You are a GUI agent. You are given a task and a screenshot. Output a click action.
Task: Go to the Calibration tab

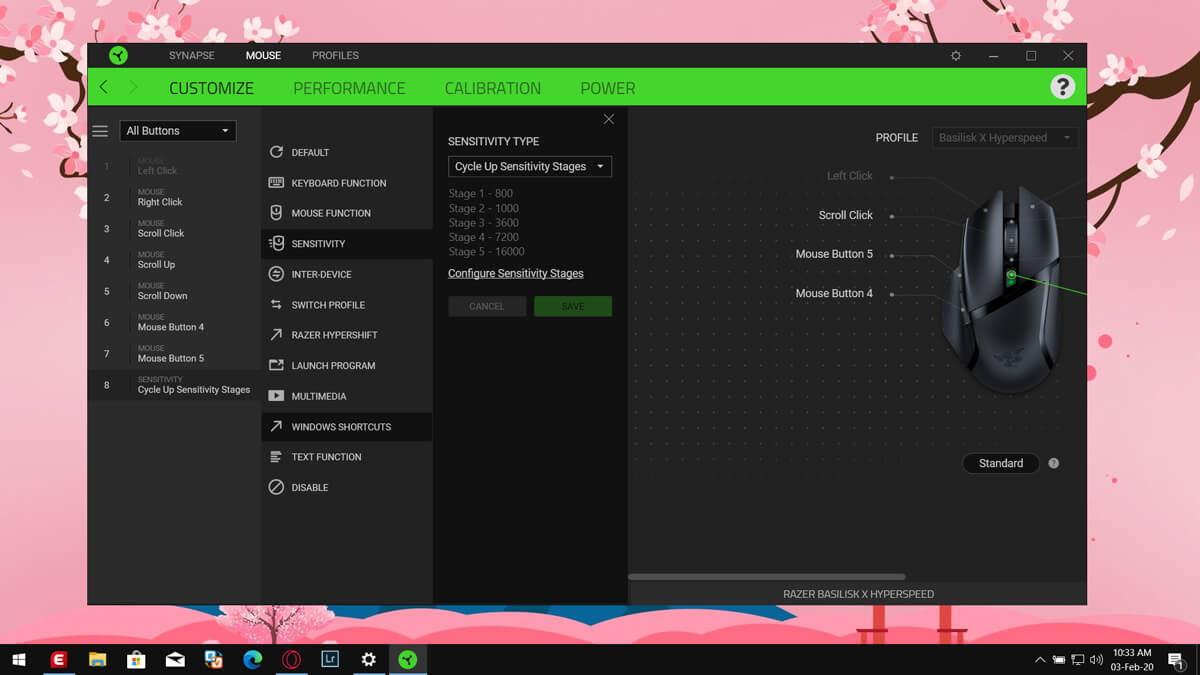[x=493, y=88]
